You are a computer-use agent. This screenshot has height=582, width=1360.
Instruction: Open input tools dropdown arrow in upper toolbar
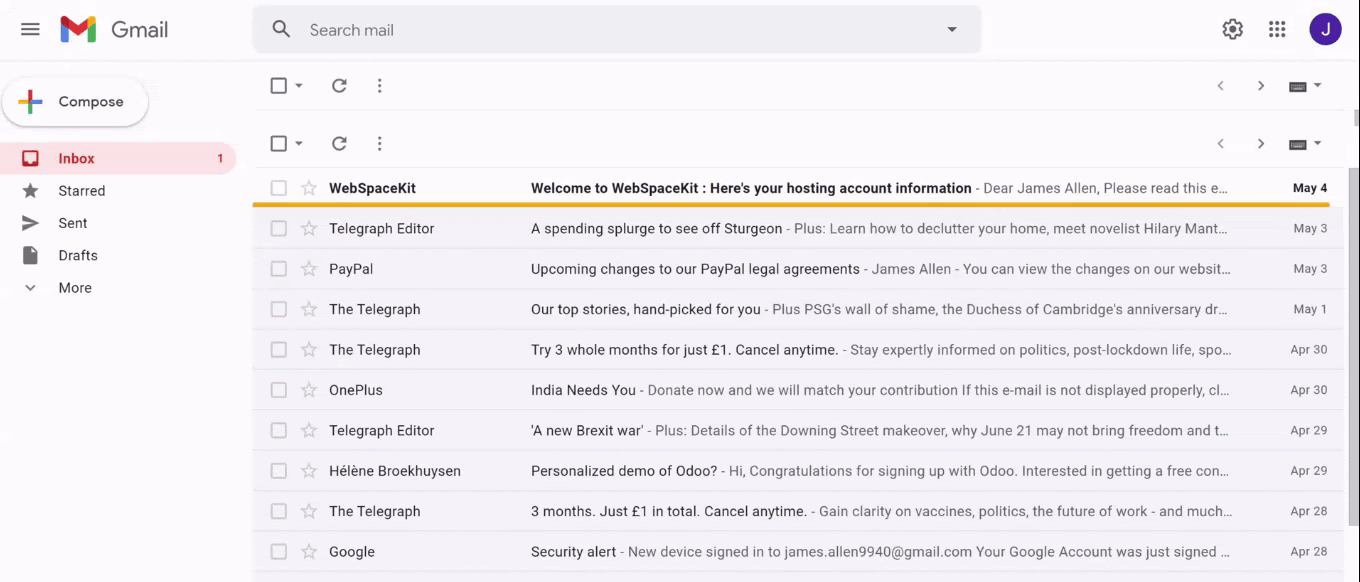[x=1317, y=86]
